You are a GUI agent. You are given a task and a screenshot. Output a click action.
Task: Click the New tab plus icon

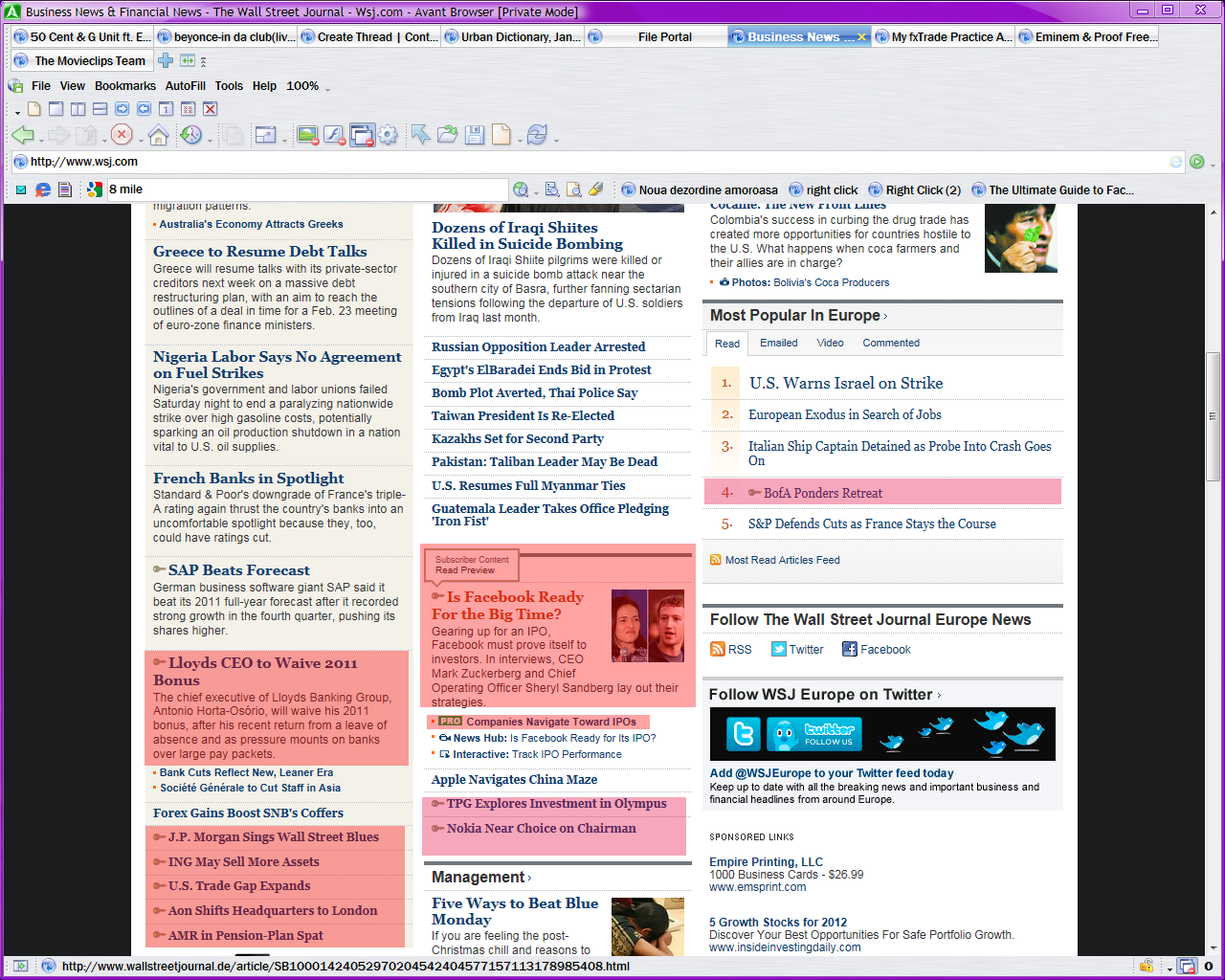point(166,60)
